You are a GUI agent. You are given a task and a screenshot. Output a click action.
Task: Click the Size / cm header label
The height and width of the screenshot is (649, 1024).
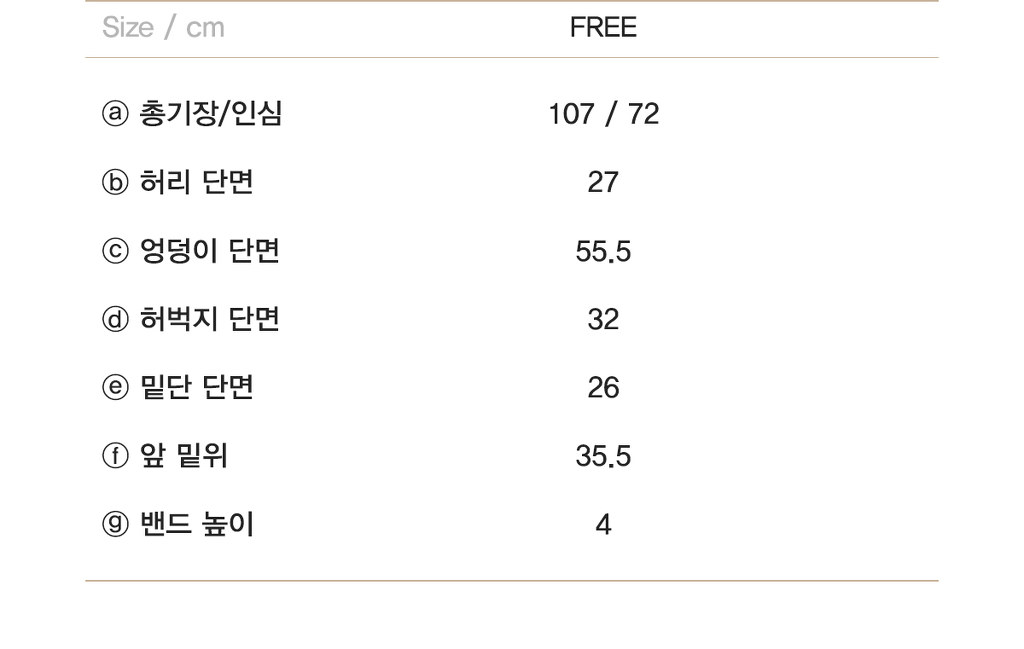[163, 27]
